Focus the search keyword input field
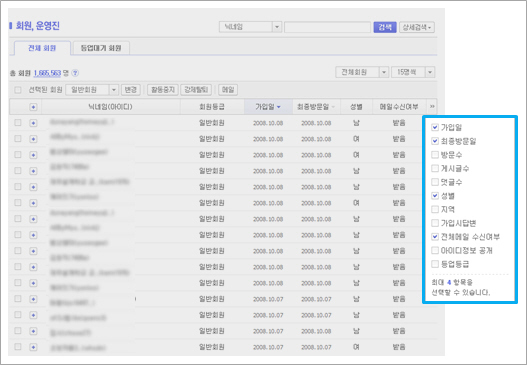Image resolution: width=527 pixels, height=365 pixels. (327, 27)
